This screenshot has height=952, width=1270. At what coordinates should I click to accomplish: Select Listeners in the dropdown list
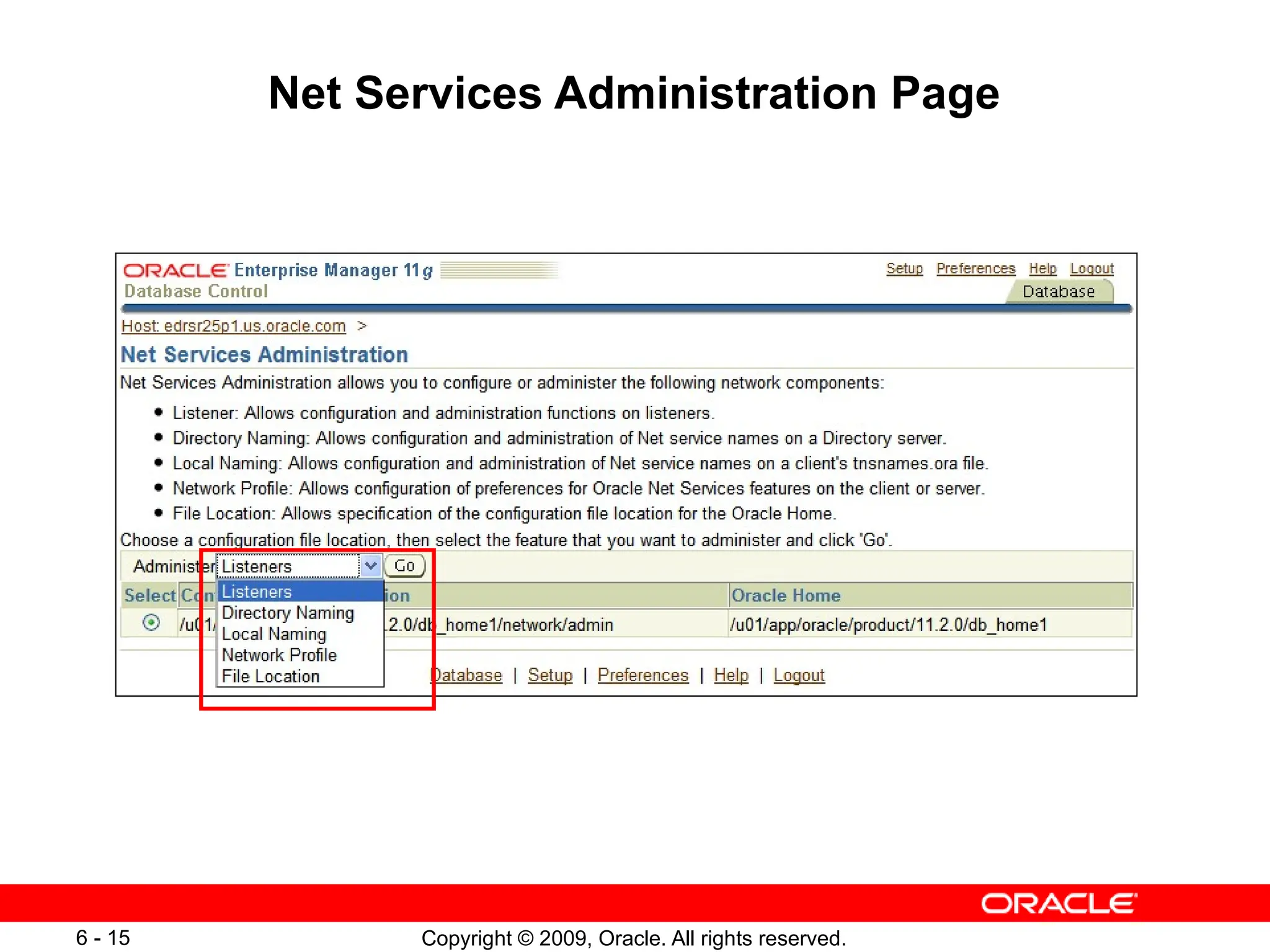pos(300,592)
